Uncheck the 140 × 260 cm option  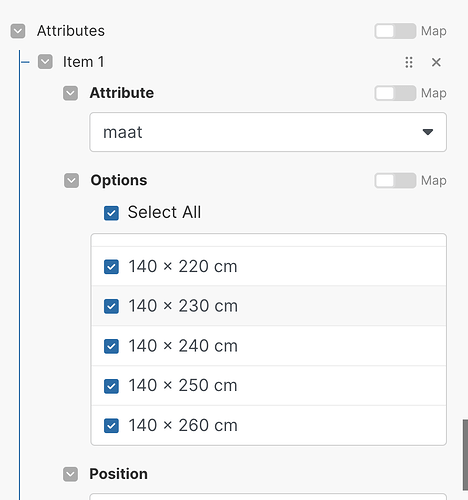tap(111, 426)
